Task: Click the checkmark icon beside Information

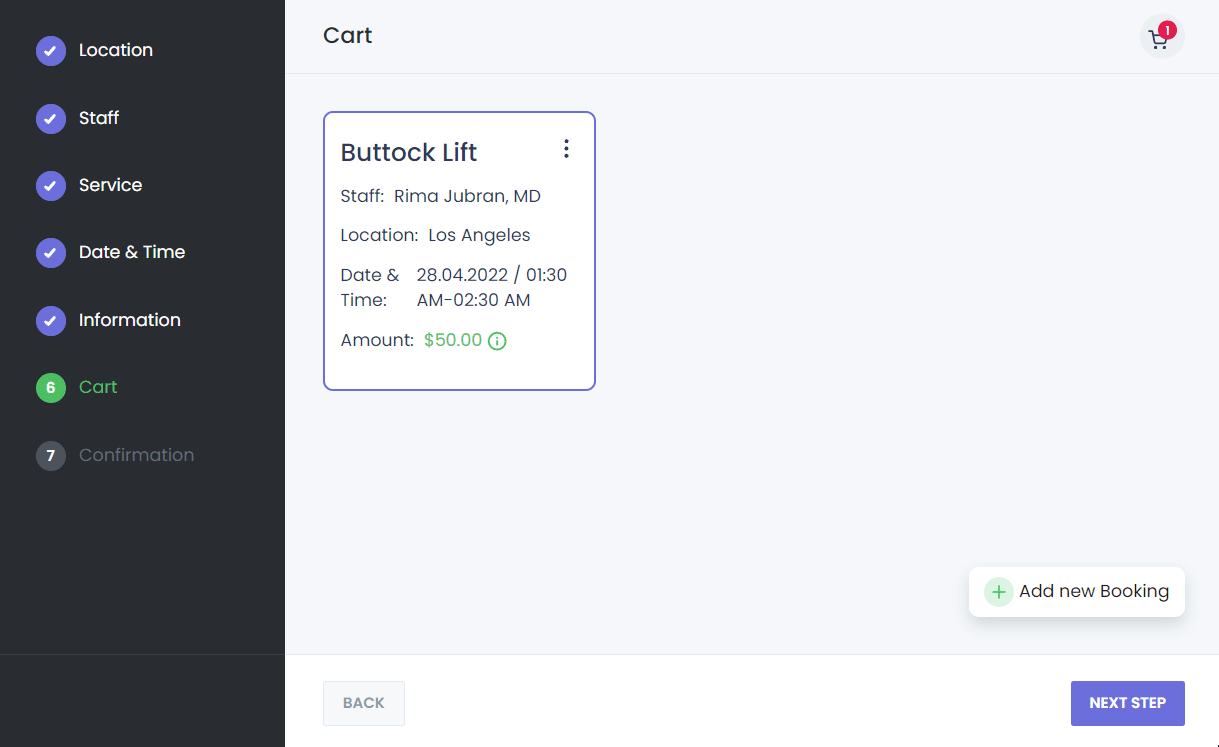Action: tap(51, 320)
